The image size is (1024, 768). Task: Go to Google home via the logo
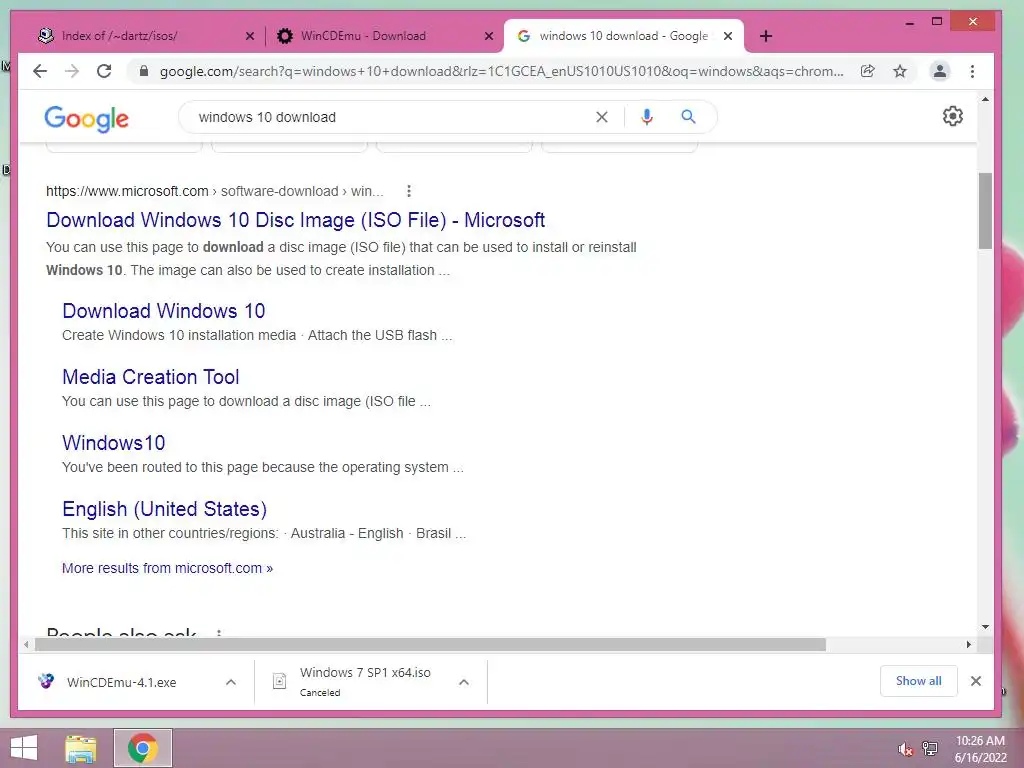[86, 118]
